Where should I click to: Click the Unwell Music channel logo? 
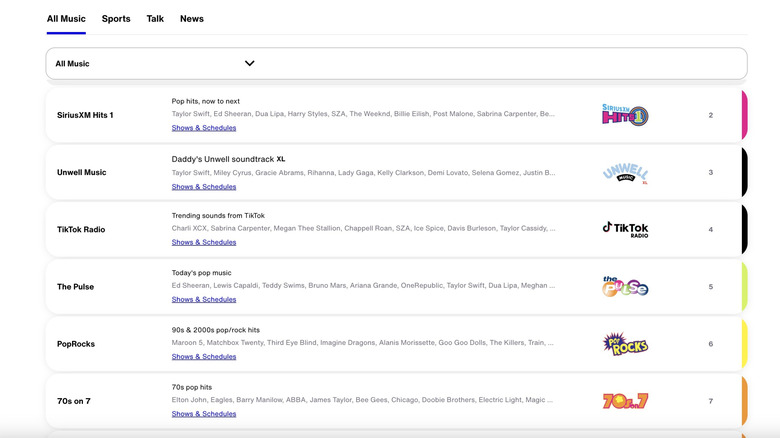pos(625,173)
